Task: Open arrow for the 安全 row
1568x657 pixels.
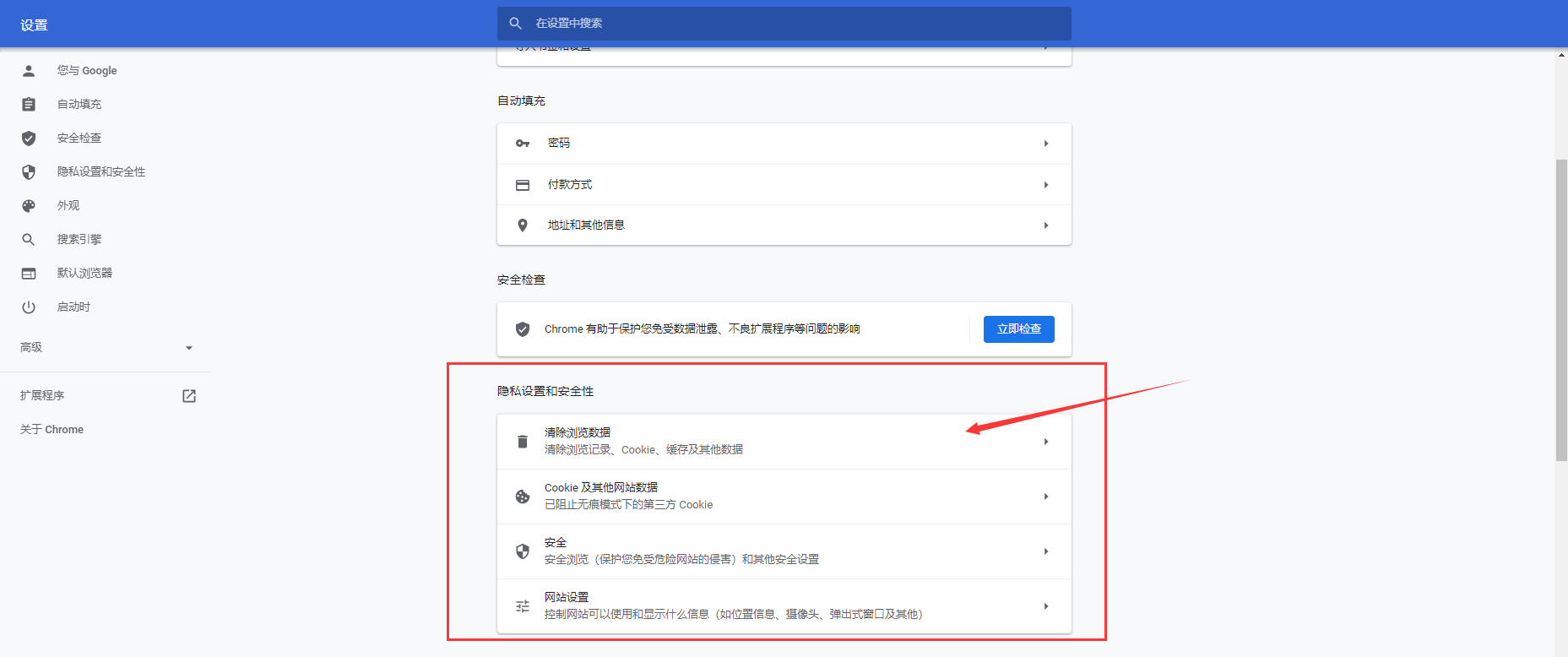Action: coord(1046,551)
